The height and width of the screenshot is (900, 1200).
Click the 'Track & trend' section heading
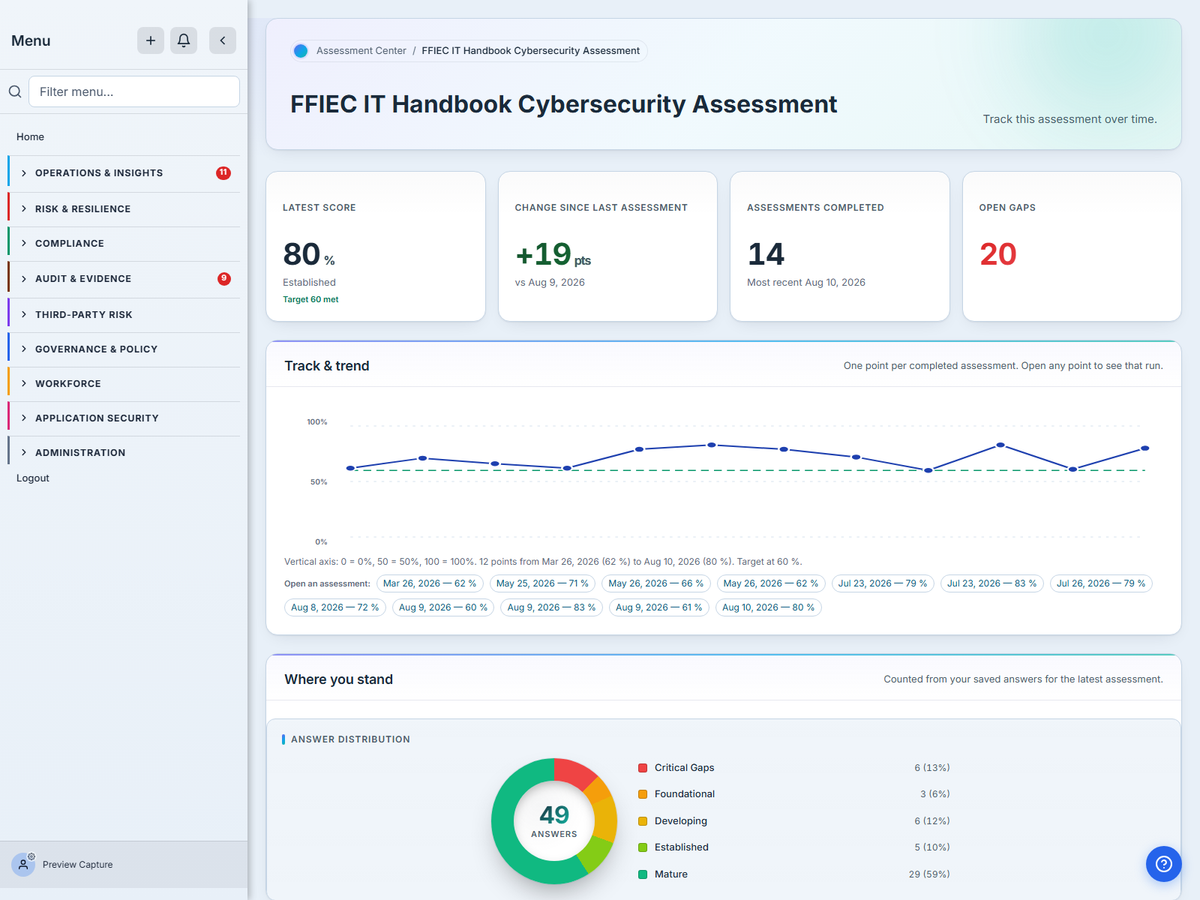coord(327,366)
